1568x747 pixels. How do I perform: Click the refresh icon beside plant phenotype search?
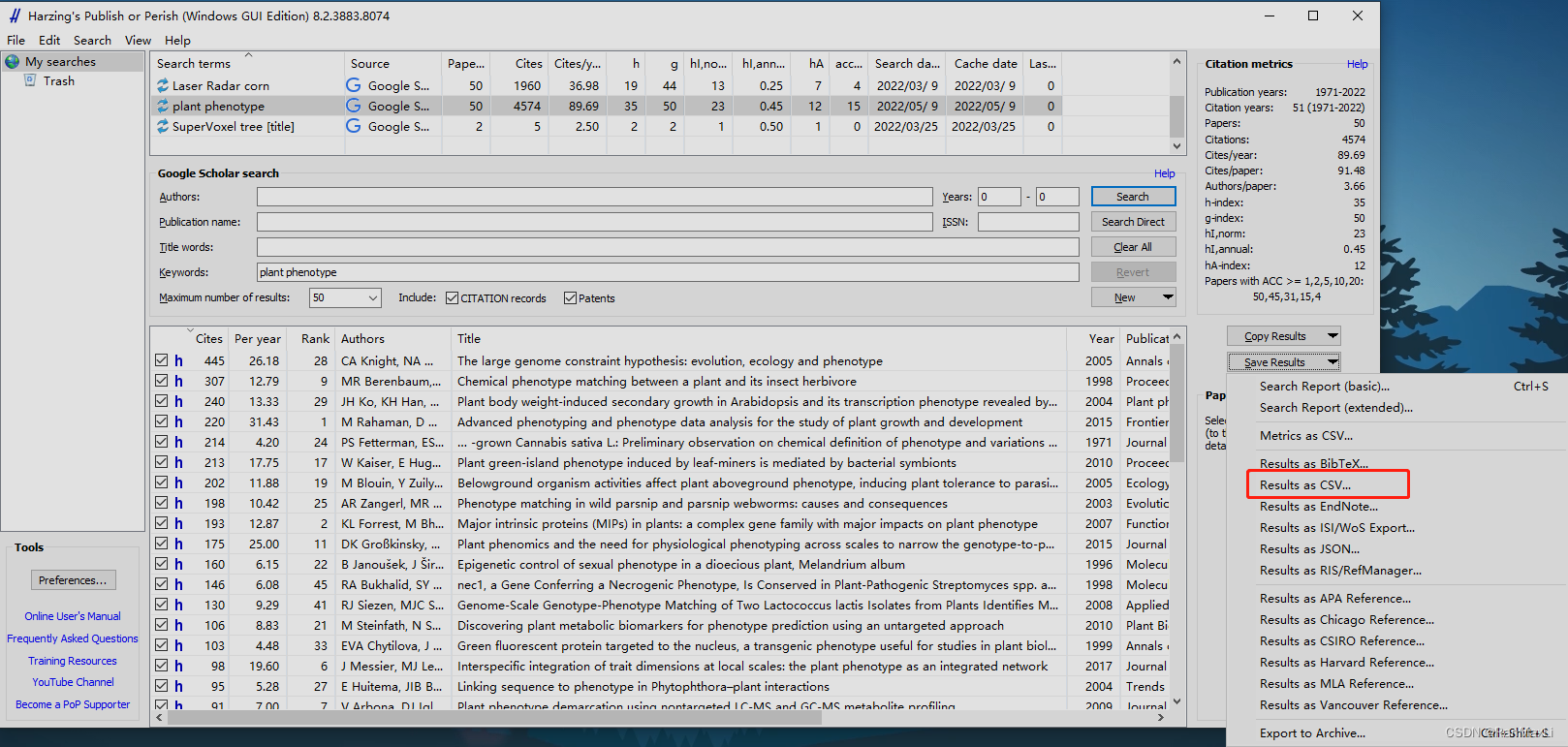pos(163,106)
